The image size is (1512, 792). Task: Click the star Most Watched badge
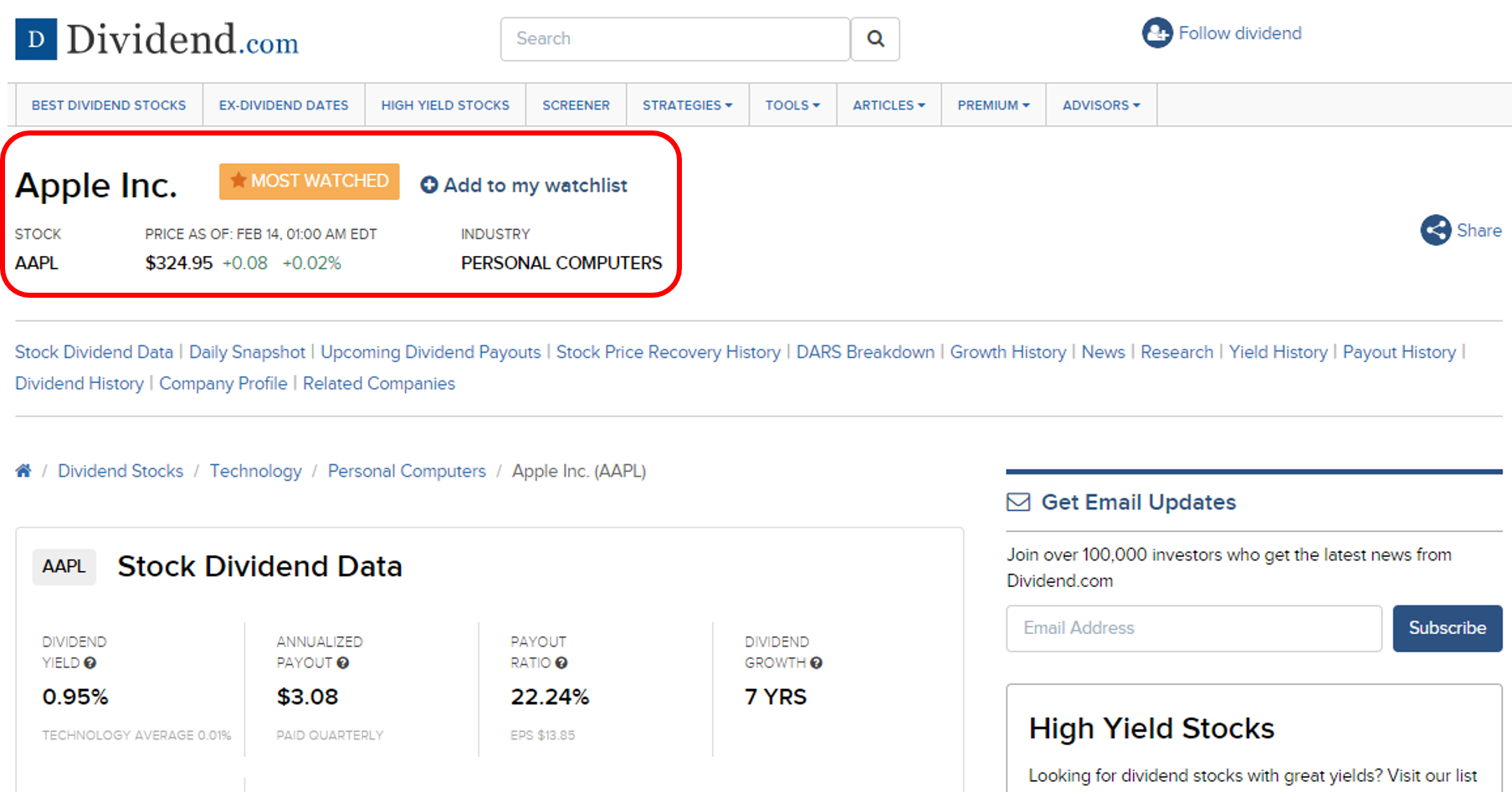(310, 181)
